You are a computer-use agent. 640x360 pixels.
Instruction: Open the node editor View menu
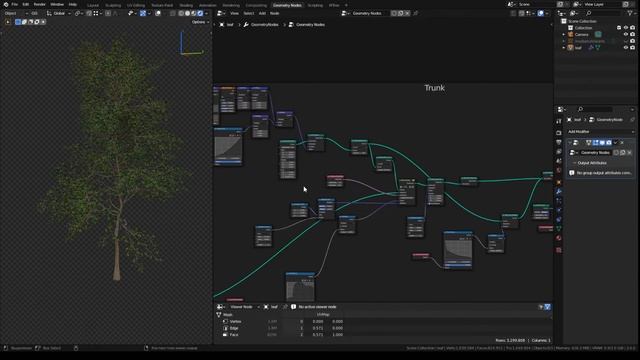tap(234, 13)
